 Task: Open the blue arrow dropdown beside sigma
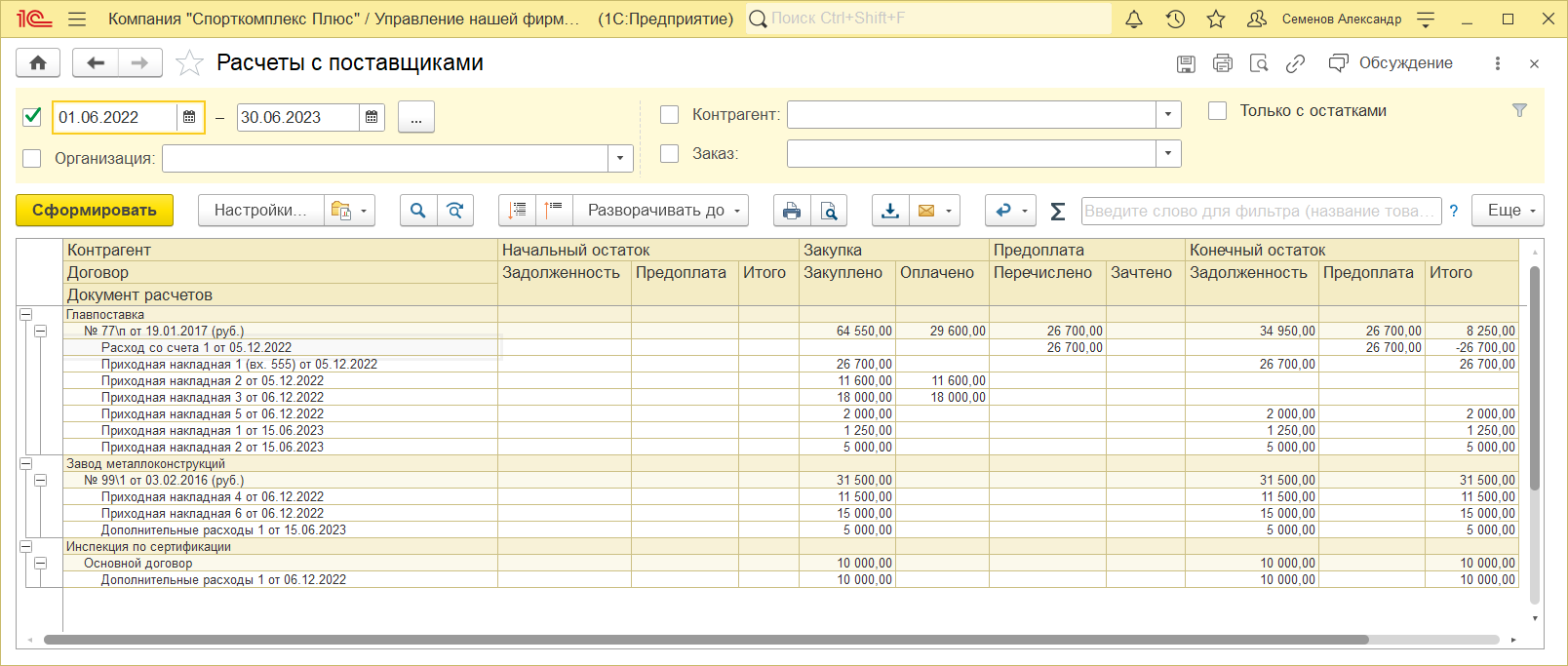point(1010,211)
